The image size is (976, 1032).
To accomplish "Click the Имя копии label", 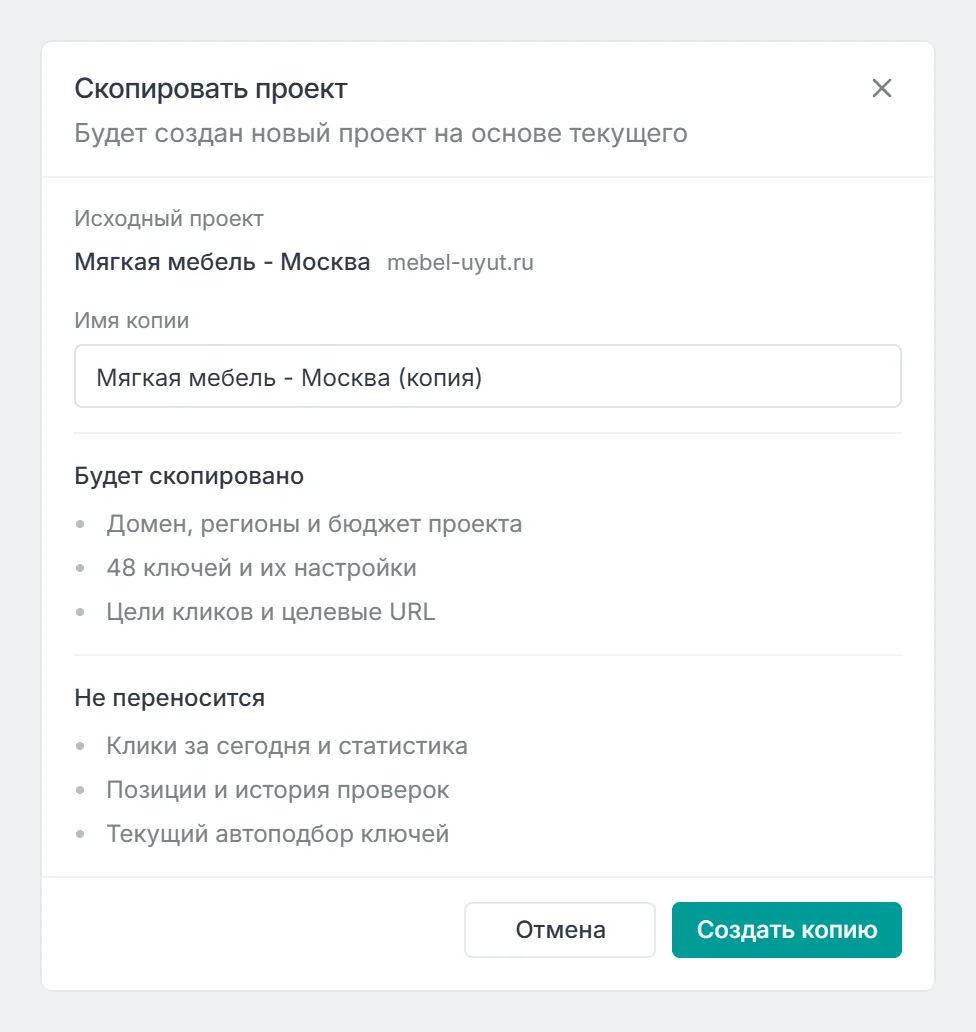I will 132,321.
